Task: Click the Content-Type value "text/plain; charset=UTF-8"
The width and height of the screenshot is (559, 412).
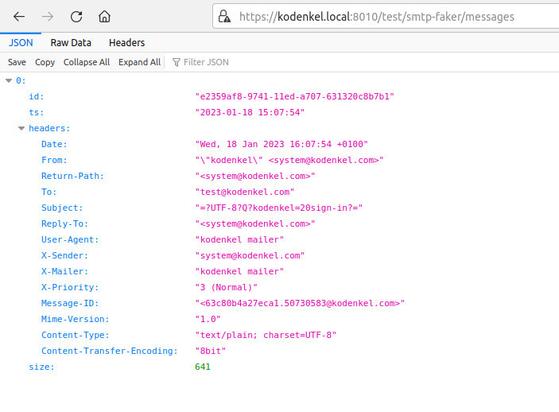Action: (266, 335)
